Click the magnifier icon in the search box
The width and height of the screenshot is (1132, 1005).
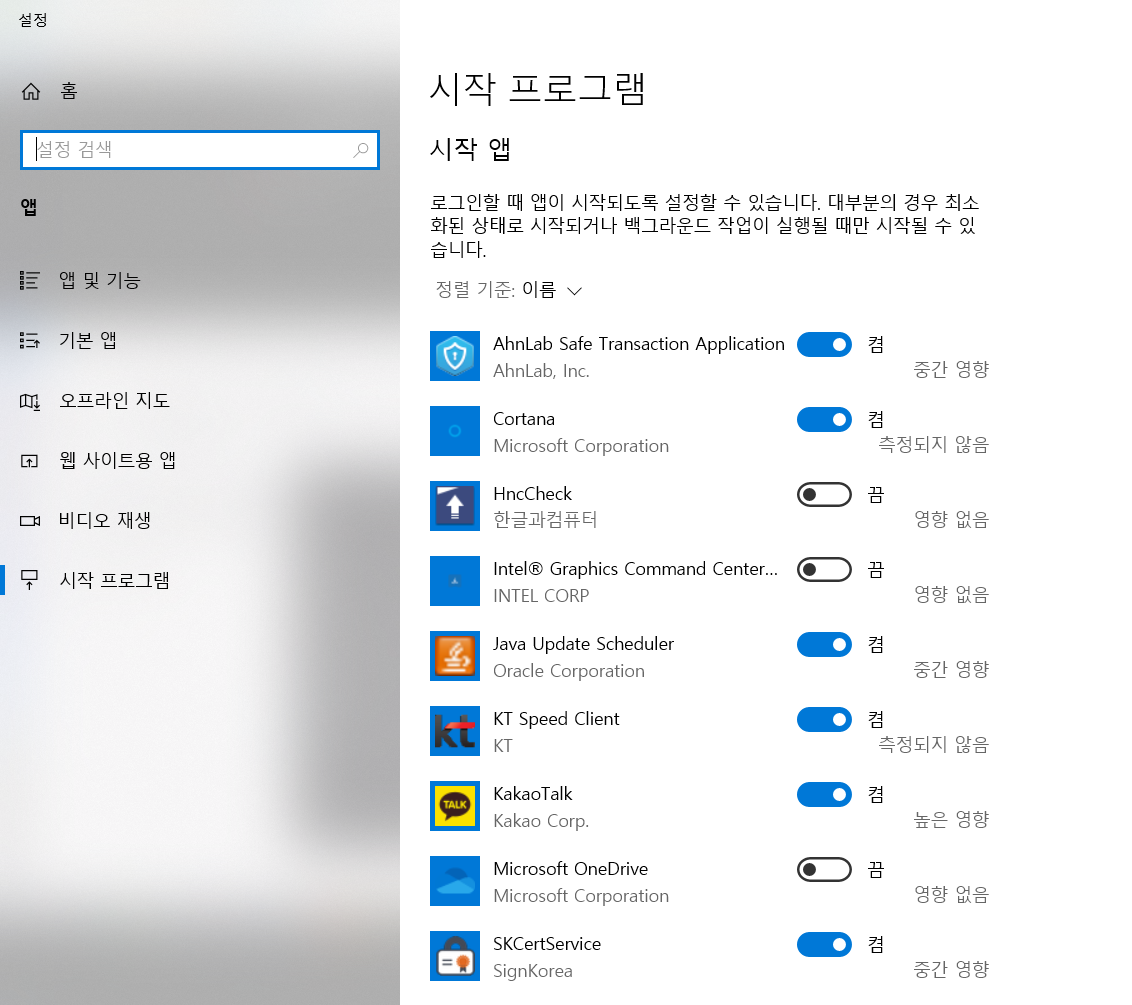click(x=360, y=149)
